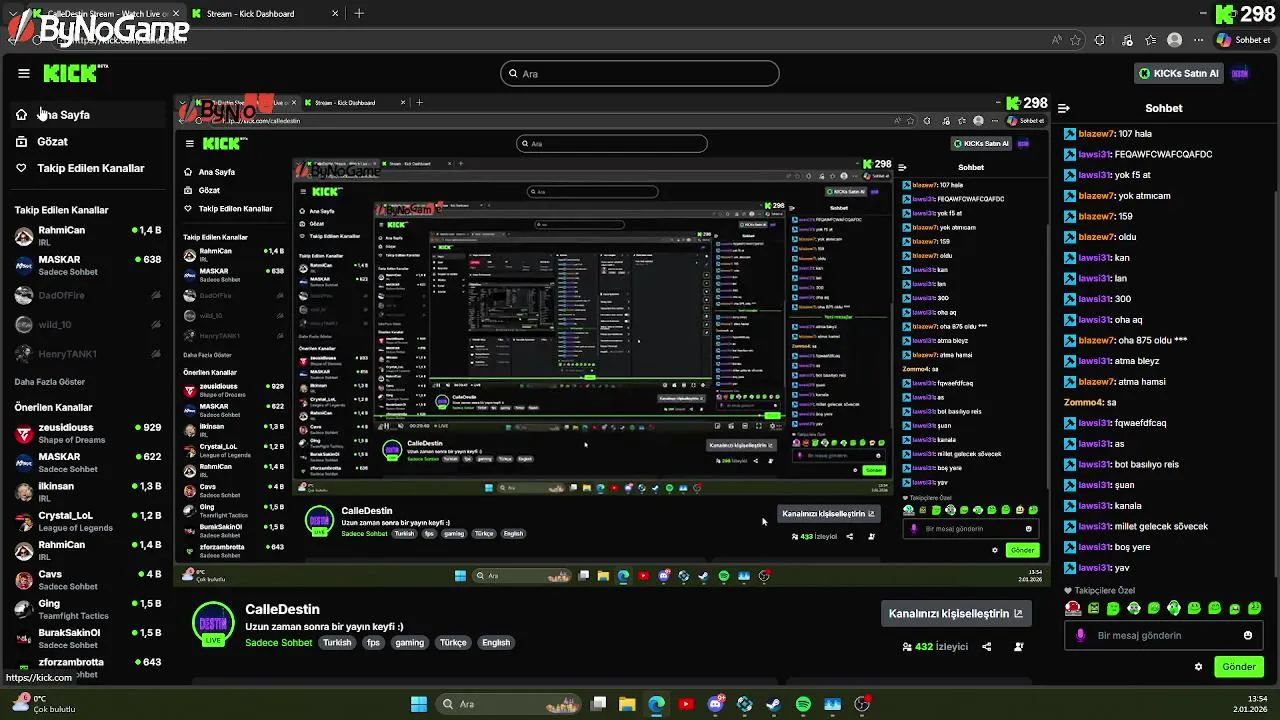This screenshot has height=720, width=1280.
Task: Open offline wild_10 channel in followed list
Action: click(88, 325)
